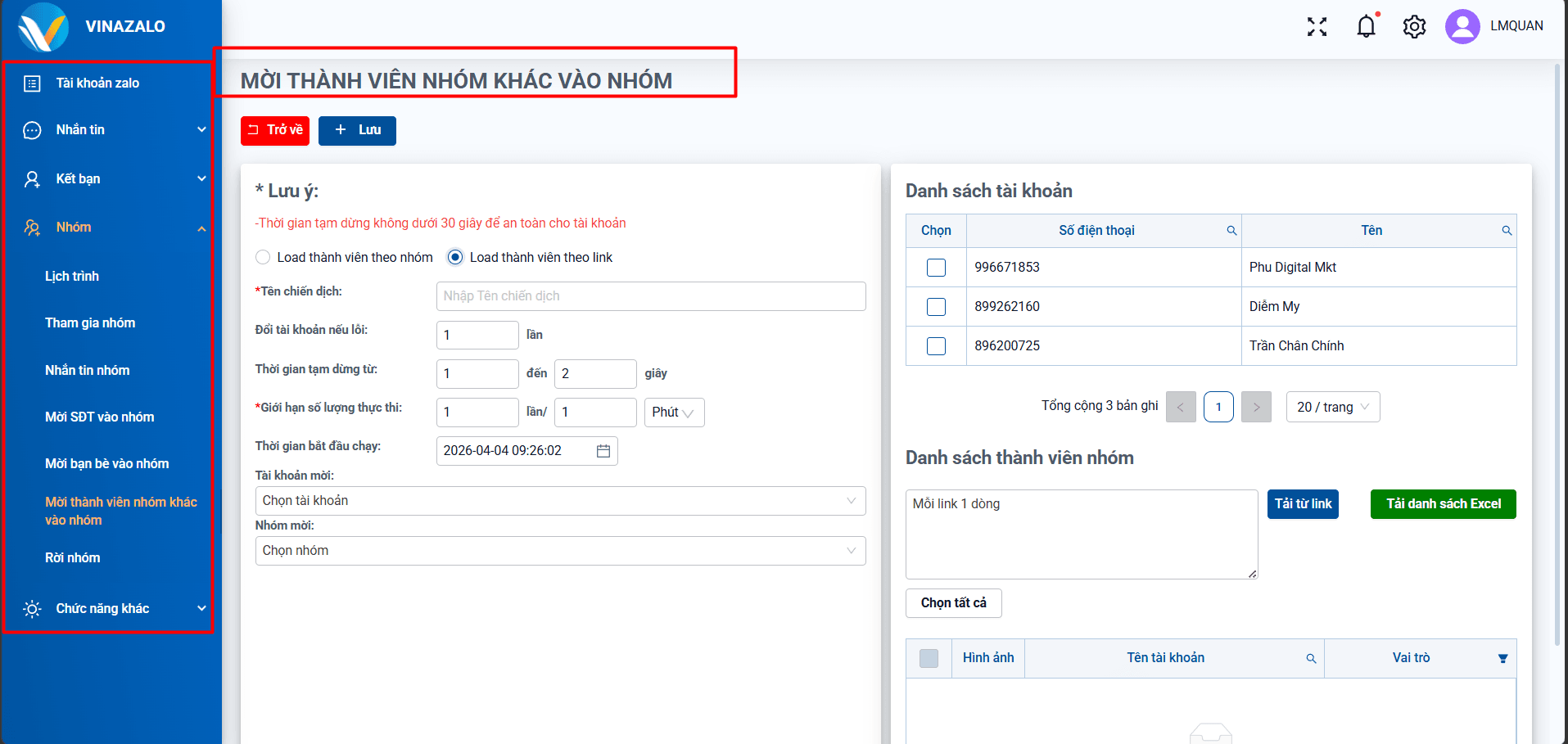This screenshot has height=744, width=1568.
Task: Click search icon in Tên tài khoản column
Action: 1311,659
